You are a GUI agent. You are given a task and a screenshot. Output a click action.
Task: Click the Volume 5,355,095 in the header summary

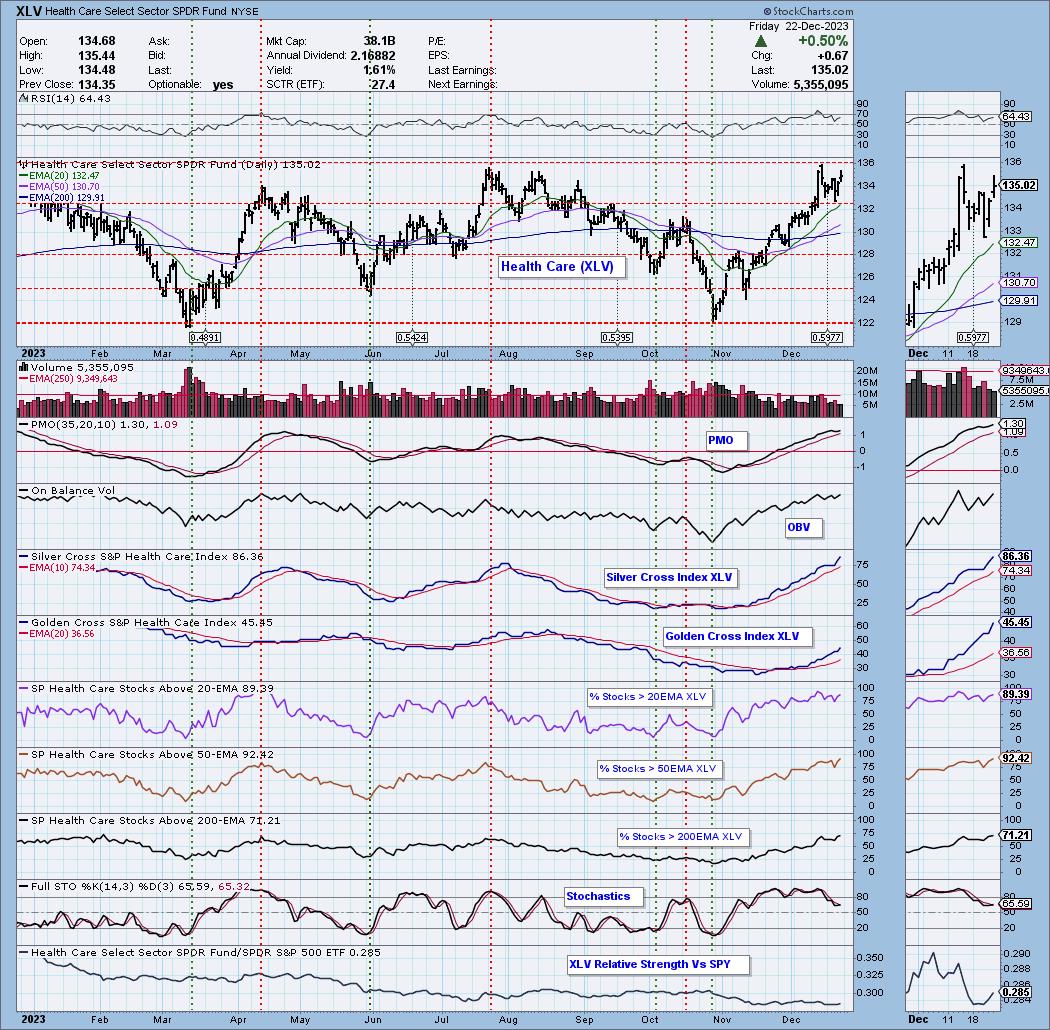tap(800, 85)
